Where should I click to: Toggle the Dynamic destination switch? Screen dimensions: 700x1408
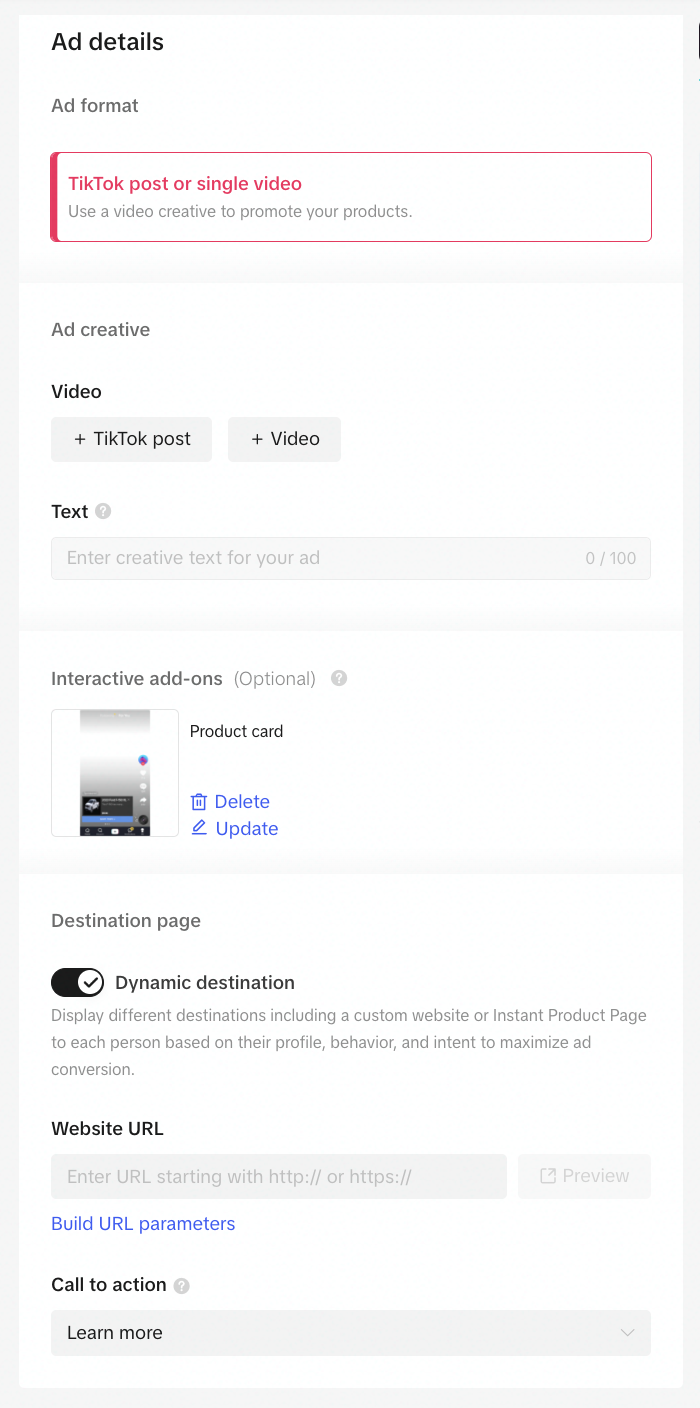click(78, 983)
